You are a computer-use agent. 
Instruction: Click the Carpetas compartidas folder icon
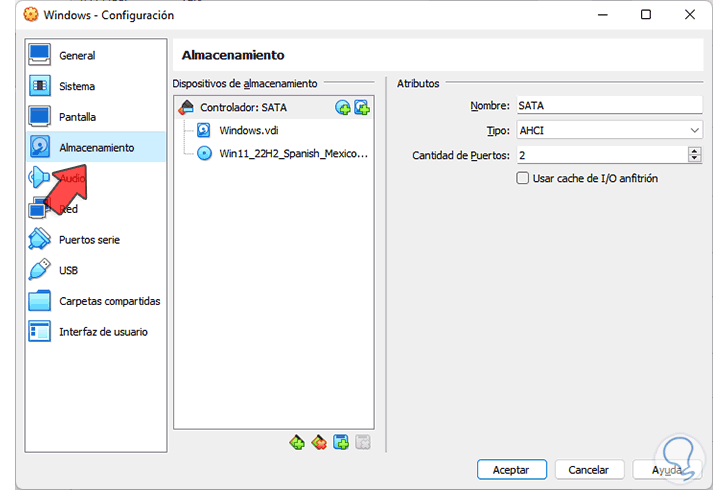(39, 301)
